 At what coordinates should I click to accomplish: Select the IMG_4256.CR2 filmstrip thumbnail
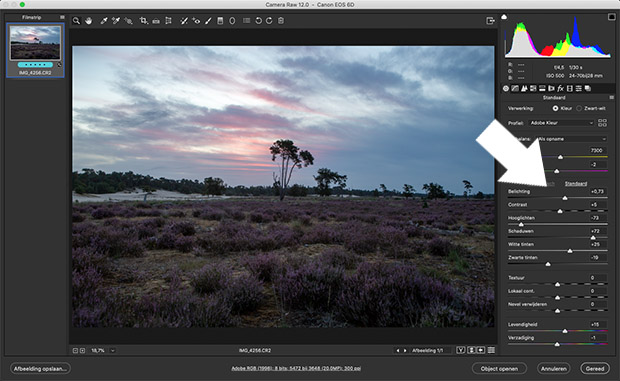(35, 43)
